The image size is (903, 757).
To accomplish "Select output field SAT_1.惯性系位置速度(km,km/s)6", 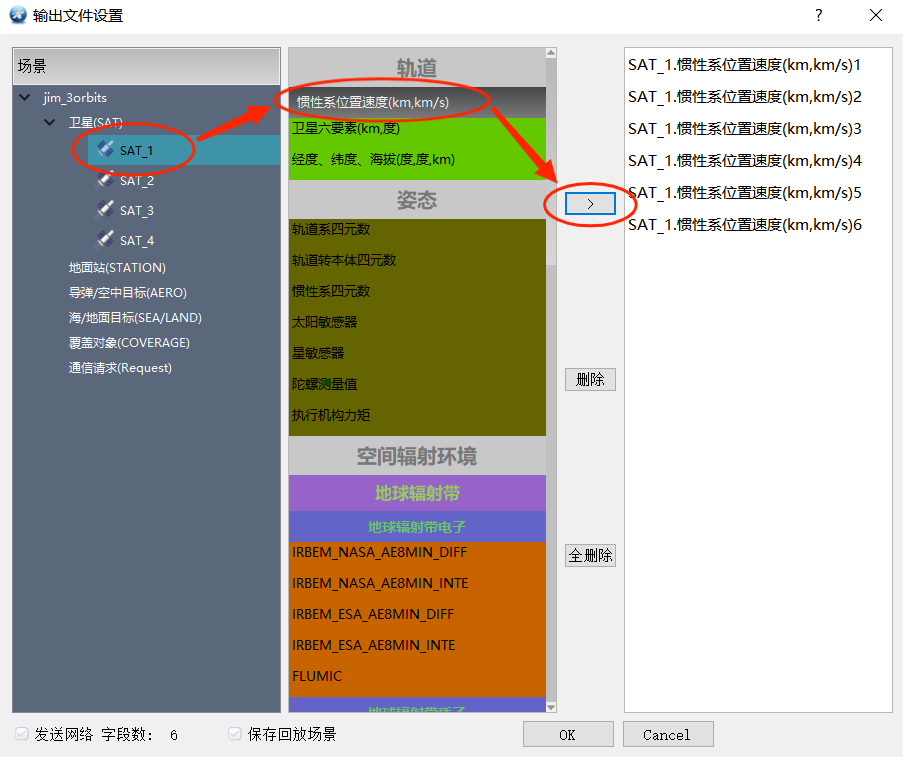I will tap(745, 225).
